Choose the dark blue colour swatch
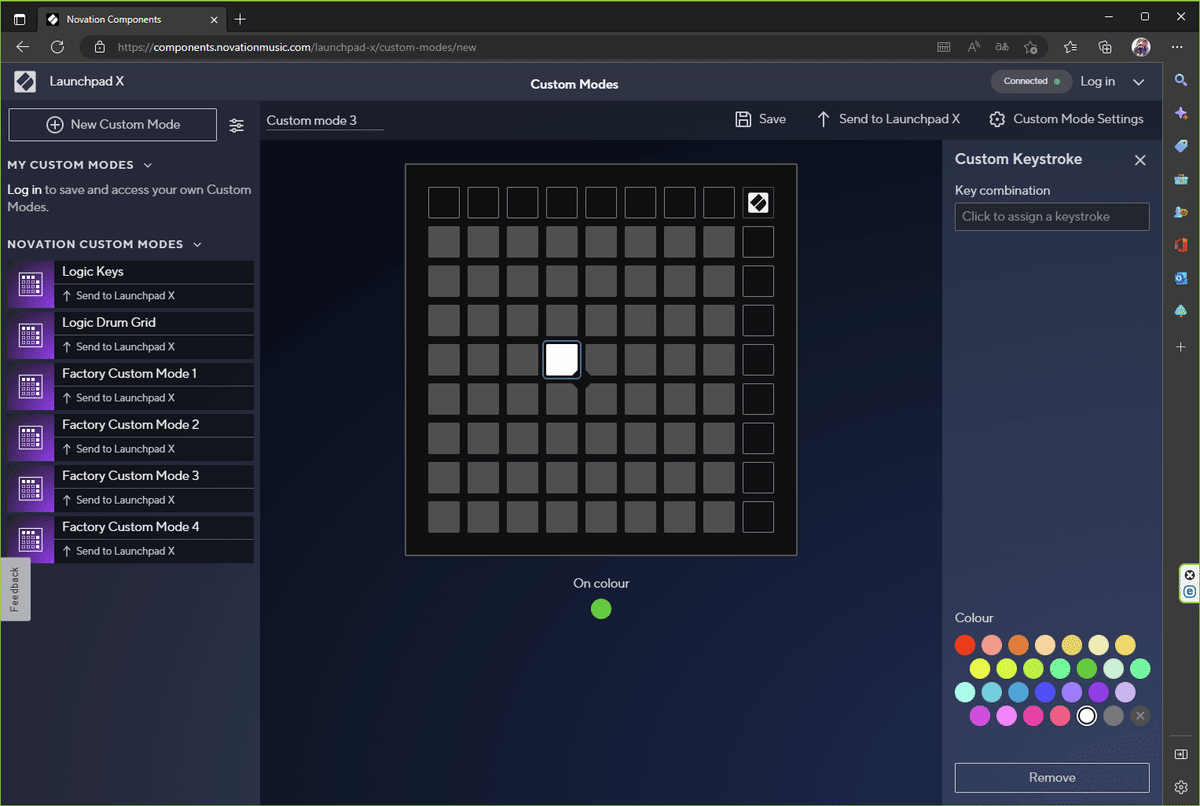1200x806 pixels. (1045, 692)
